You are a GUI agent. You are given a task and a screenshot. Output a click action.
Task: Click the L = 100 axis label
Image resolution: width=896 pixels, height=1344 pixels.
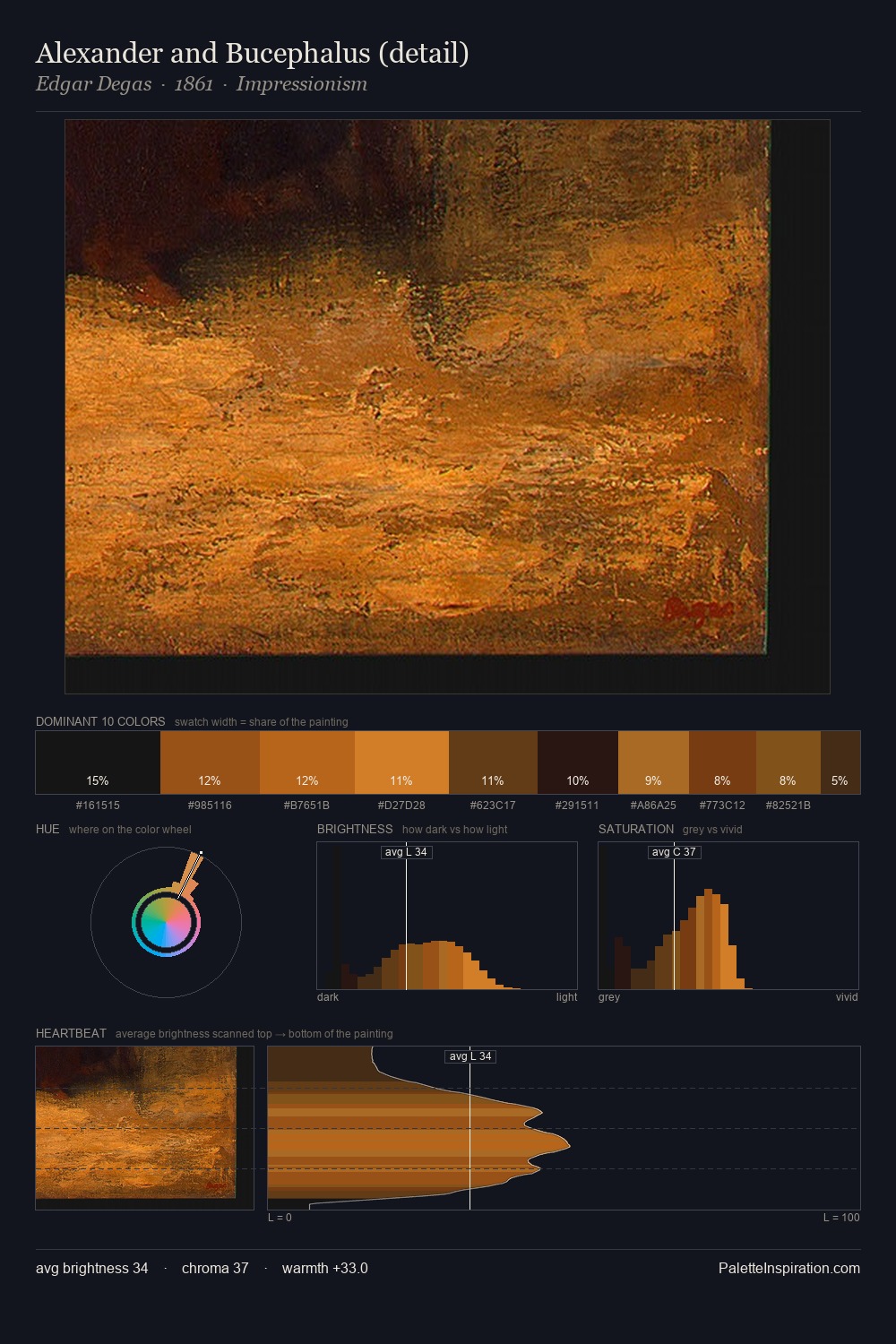pyautogui.click(x=841, y=1217)
